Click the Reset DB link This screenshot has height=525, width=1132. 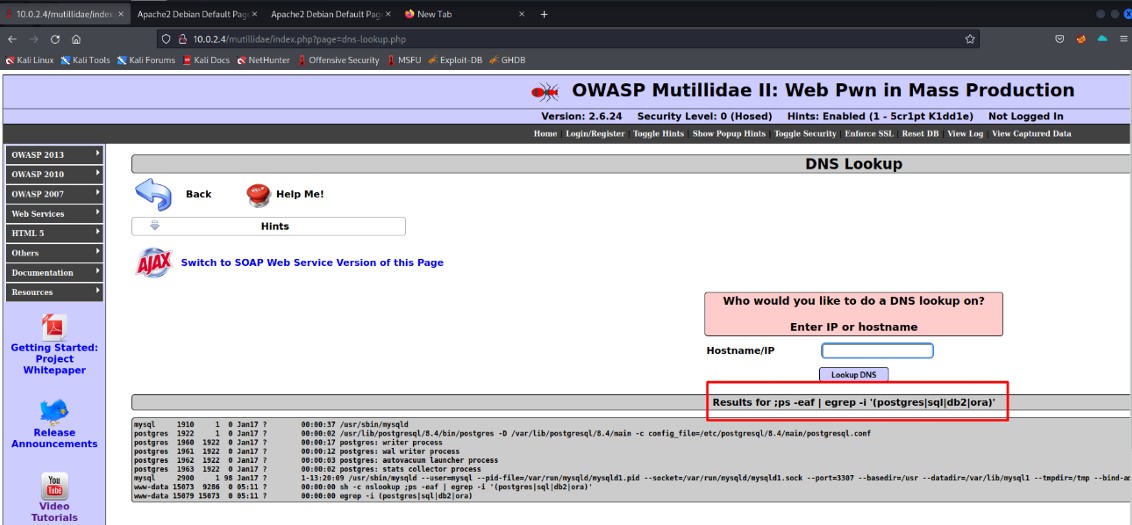pos(920,134)
